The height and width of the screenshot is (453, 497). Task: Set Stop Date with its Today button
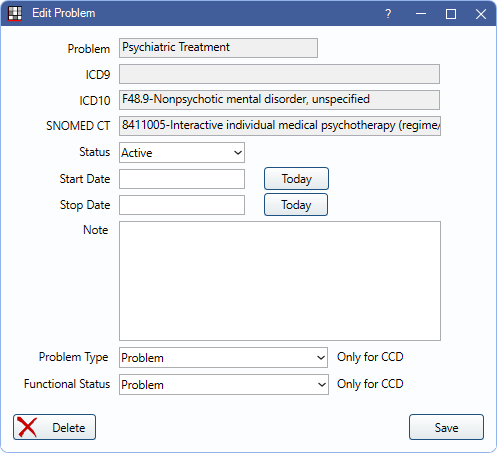click(296, 205)
